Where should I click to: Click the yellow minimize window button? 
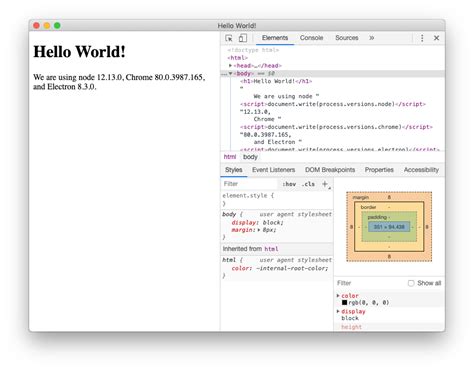point(47,26)
